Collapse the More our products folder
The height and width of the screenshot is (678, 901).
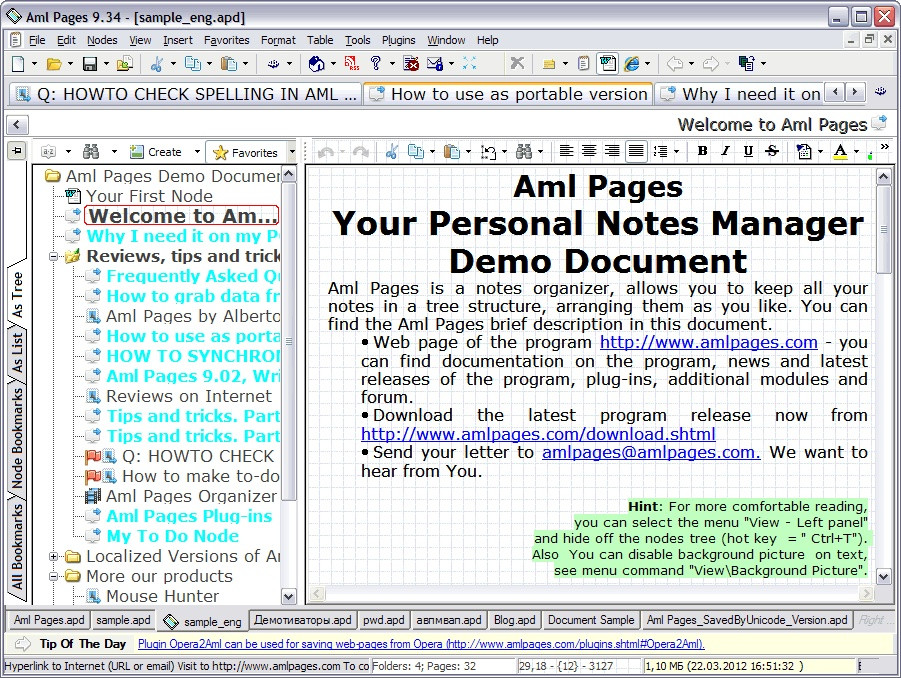click(x=53, y=576)
